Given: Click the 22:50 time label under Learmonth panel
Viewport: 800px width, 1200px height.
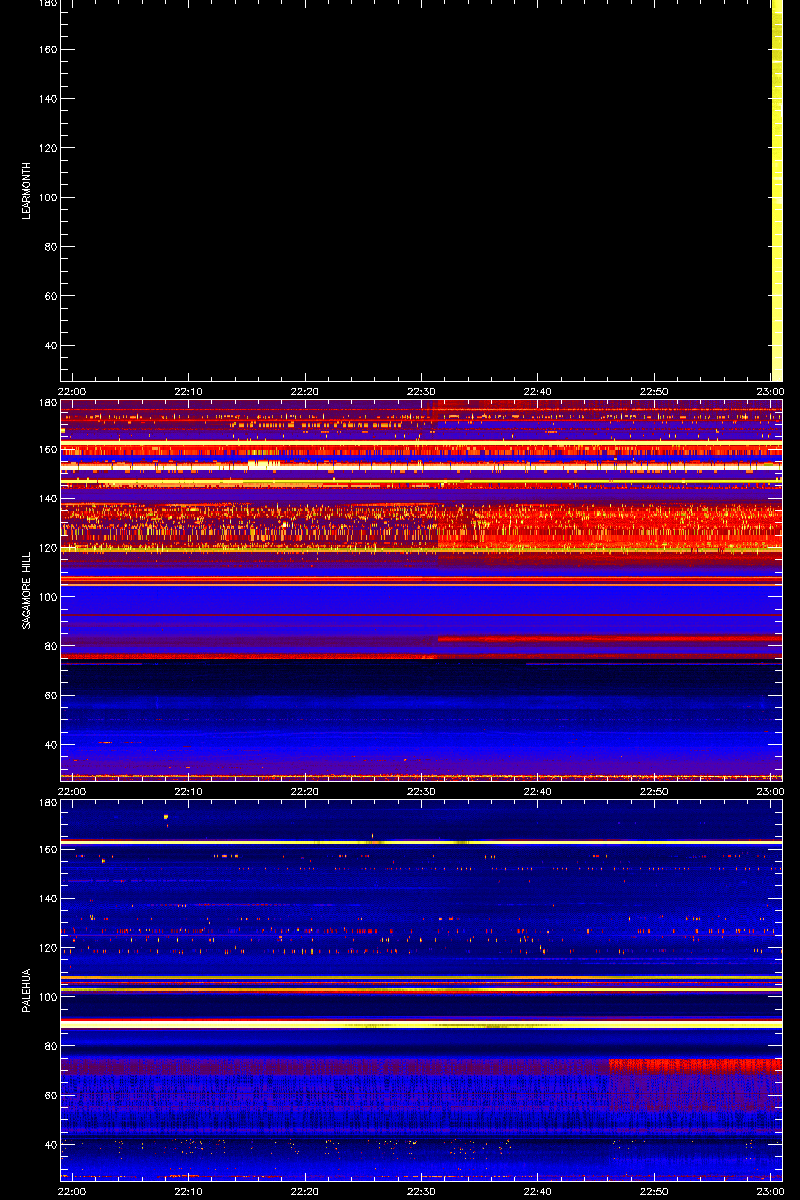Looking at the screenshot, I should click(x=654, y=391).
